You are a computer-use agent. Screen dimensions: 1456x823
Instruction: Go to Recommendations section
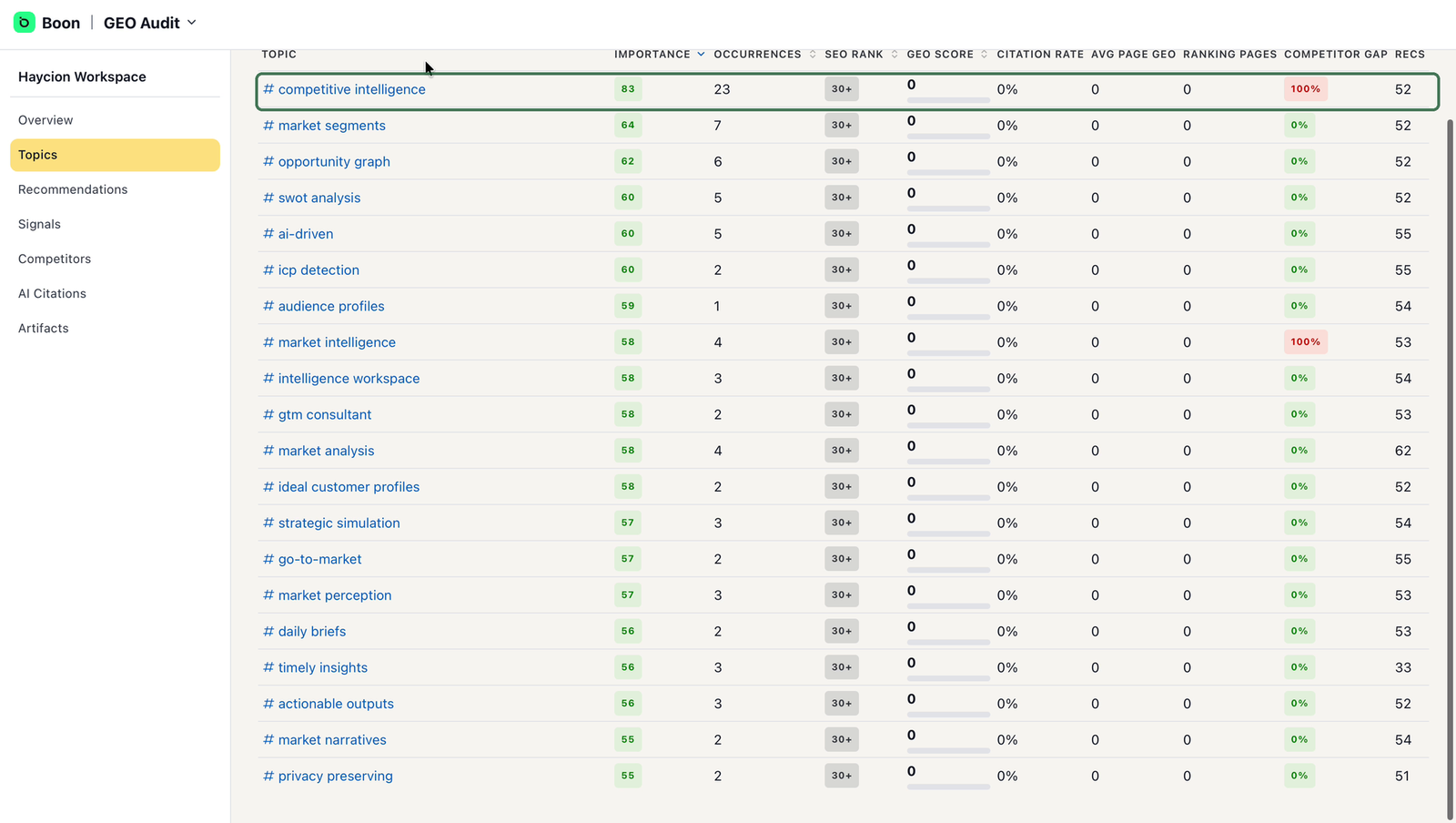click(115, 189)
